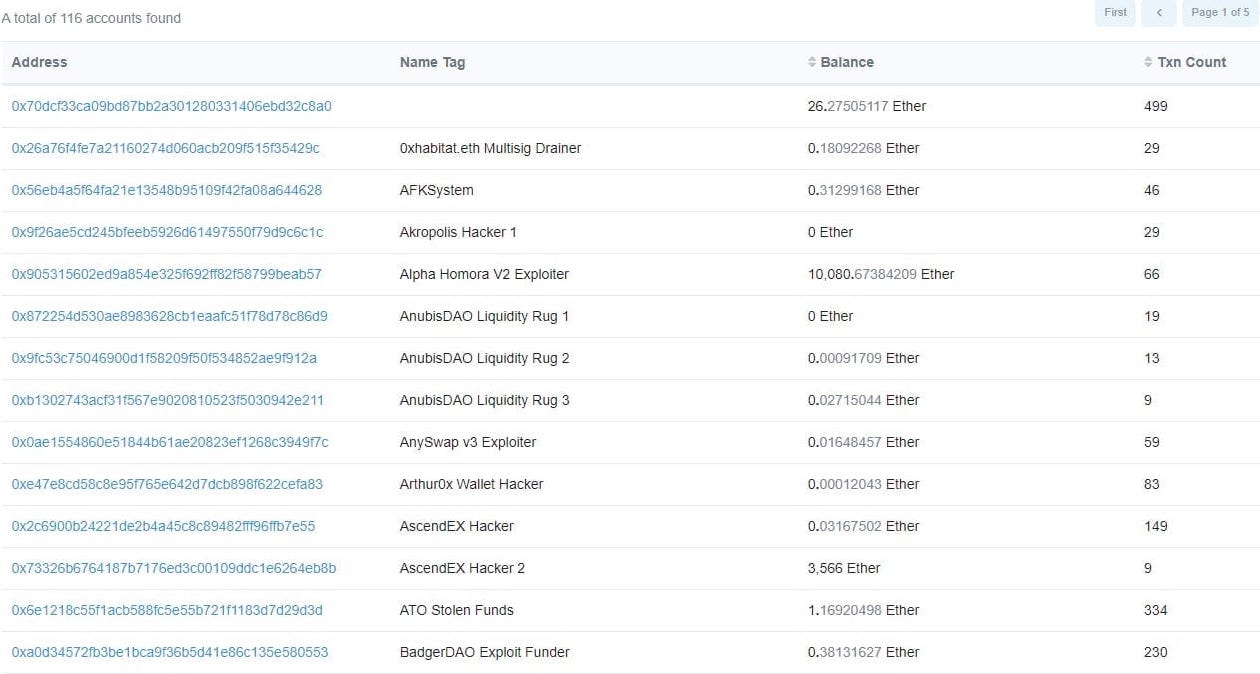Image resolution: width=1260 pixels, height=674 pixels.
Task: Open AnubisDAO Liquidity Rug 2 address
Action: click(164, 358)
